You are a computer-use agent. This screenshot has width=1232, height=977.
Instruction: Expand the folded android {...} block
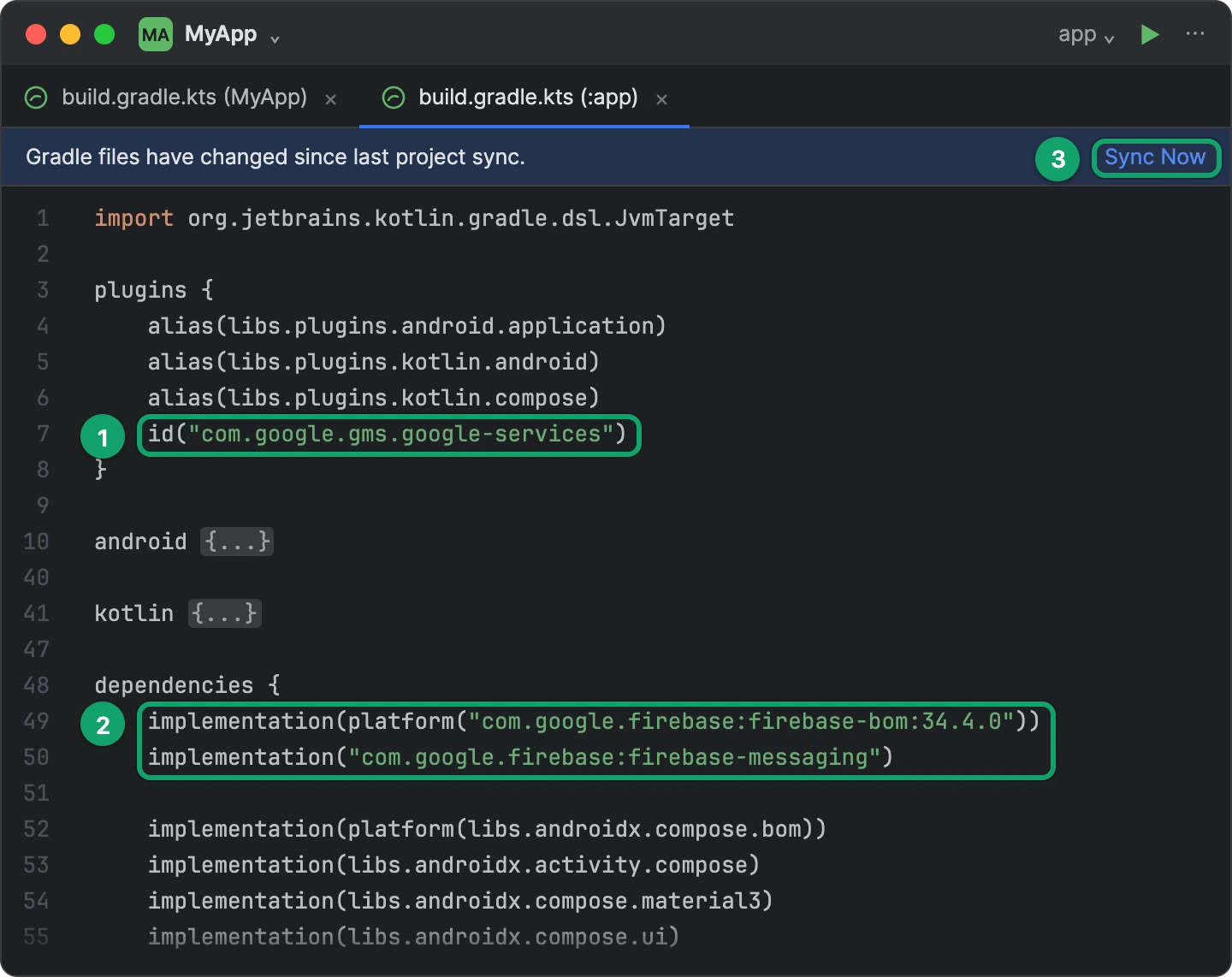point(237,542)
